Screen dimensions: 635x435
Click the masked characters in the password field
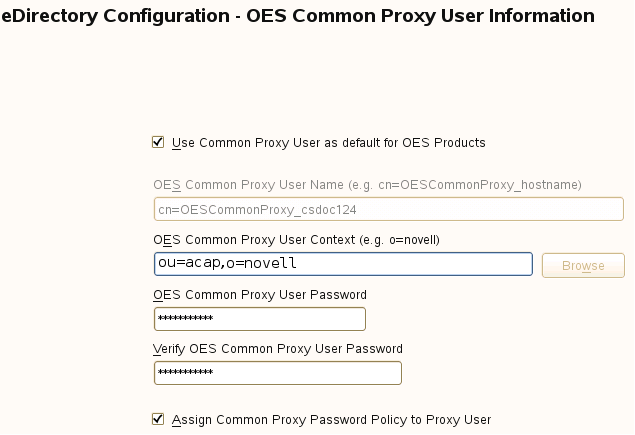pos(185,319)
